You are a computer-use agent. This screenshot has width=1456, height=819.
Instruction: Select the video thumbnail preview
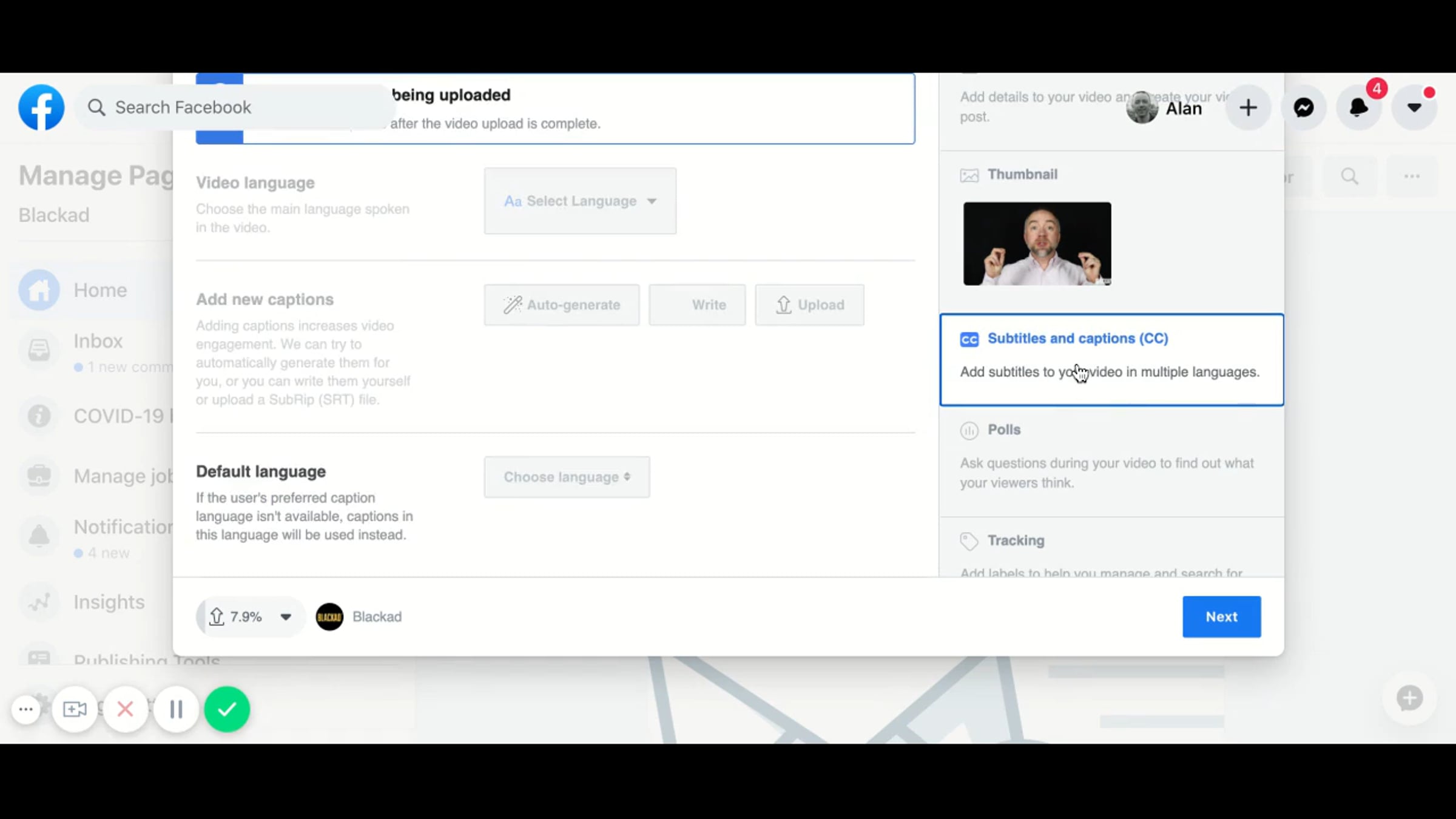pyautogui.click(x=1037, y=244)
